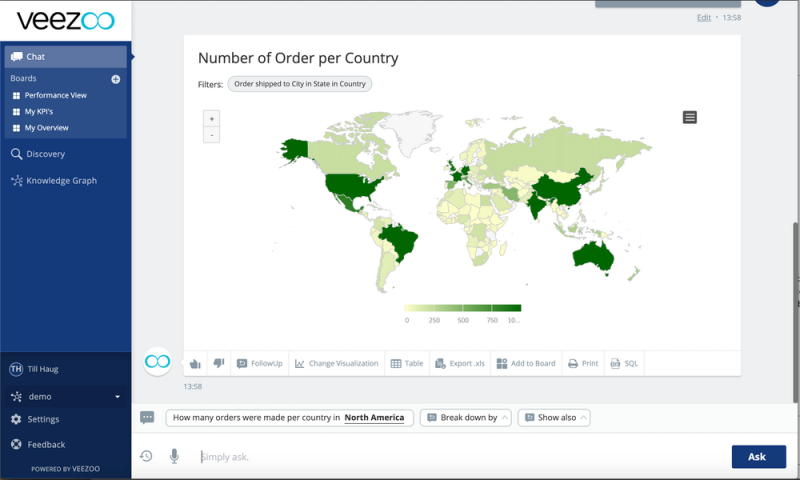The height and width of the screenshot is (480, 800).
Task: Open the Discovery section
Action: click(45, 154)
